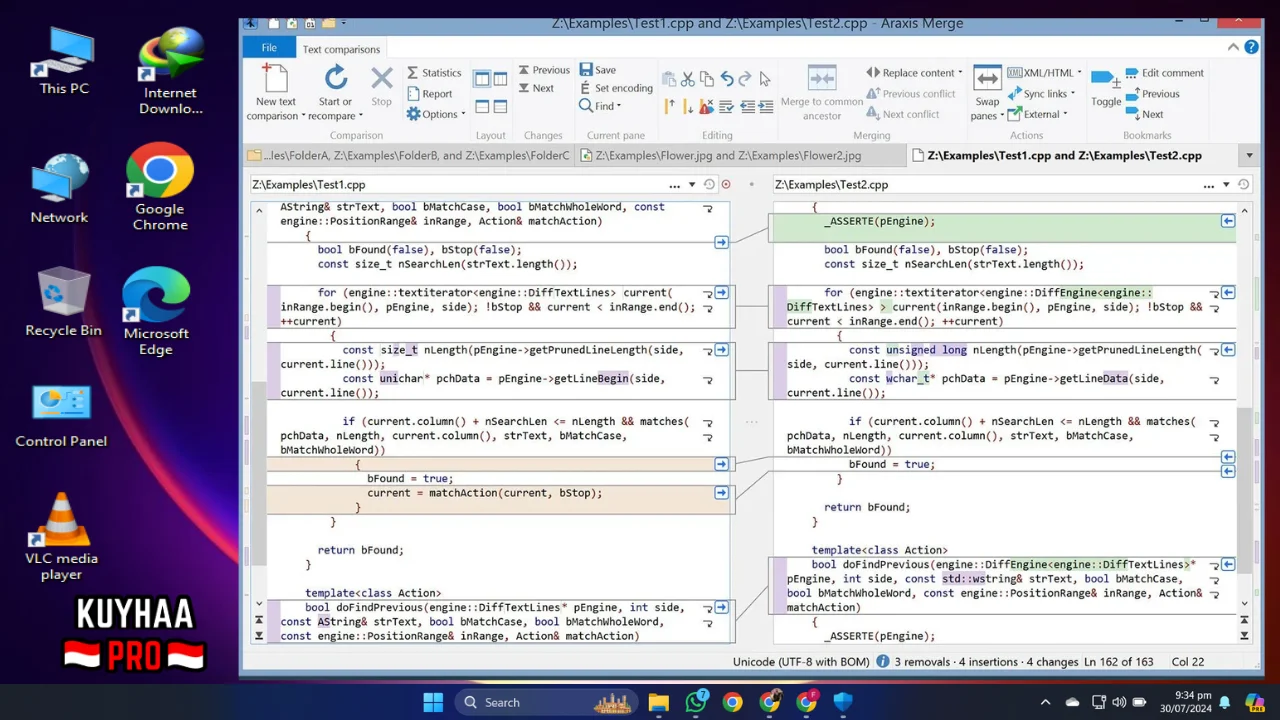Open WhatsApp from the taskbar
The height and width of the screenshot is (720, 1280).
(696, 702)
